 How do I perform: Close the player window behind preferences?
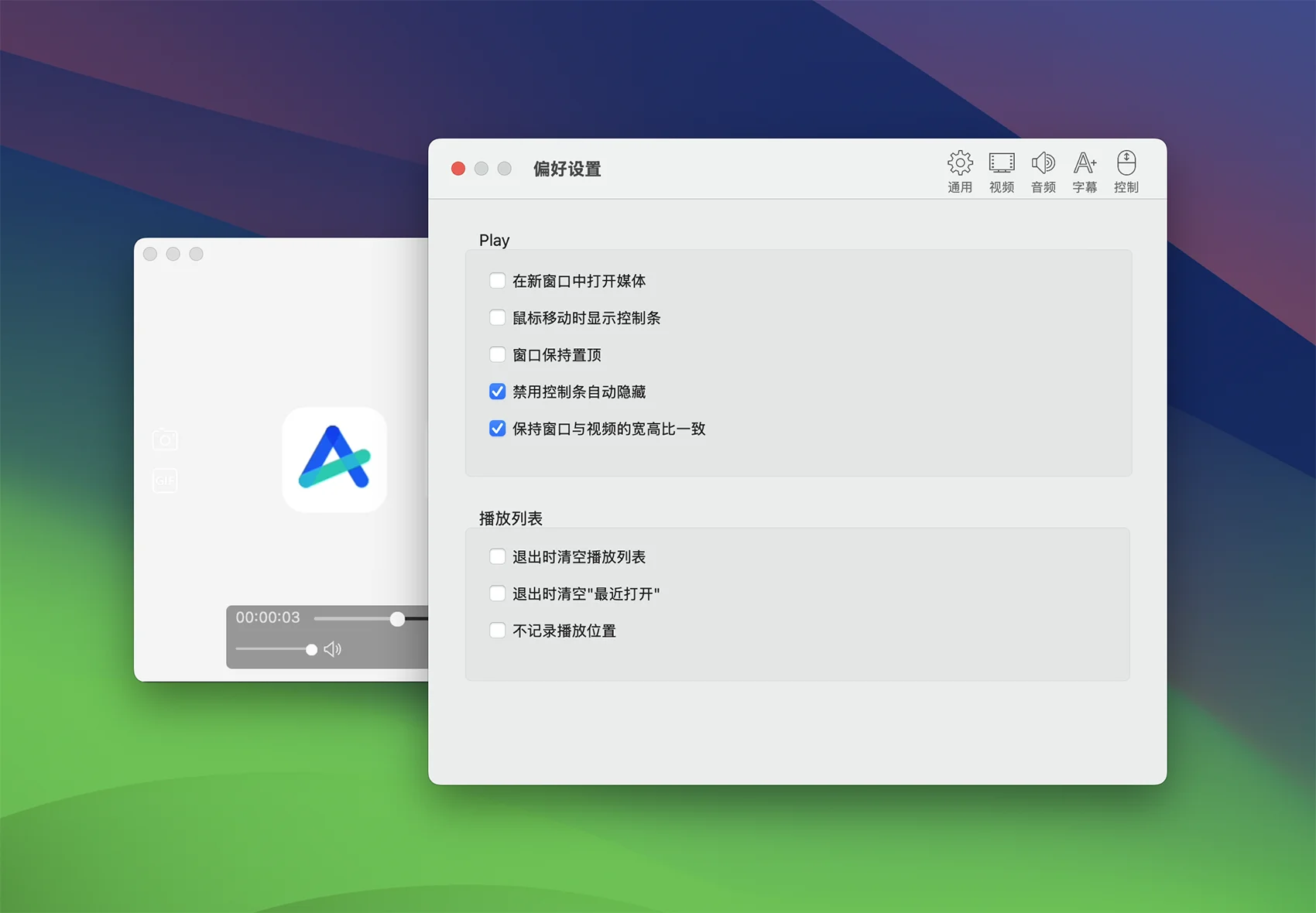[x=150, y=254]
